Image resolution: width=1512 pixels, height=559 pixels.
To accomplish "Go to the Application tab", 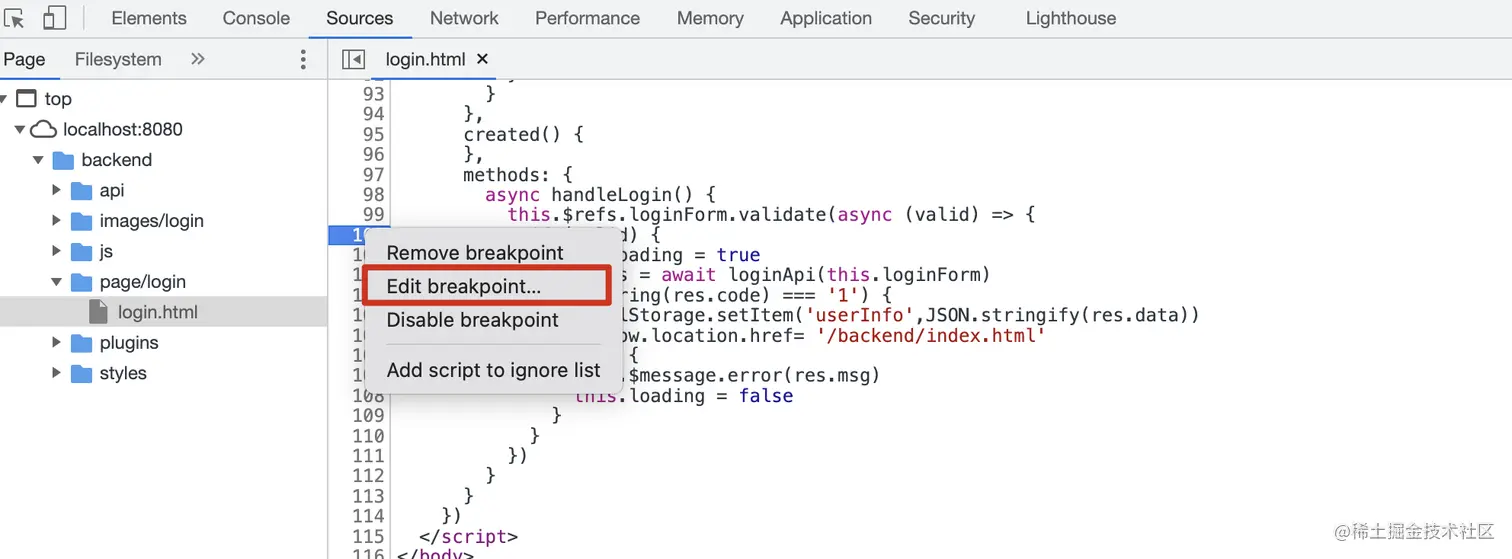I will (x=826, y=18).
